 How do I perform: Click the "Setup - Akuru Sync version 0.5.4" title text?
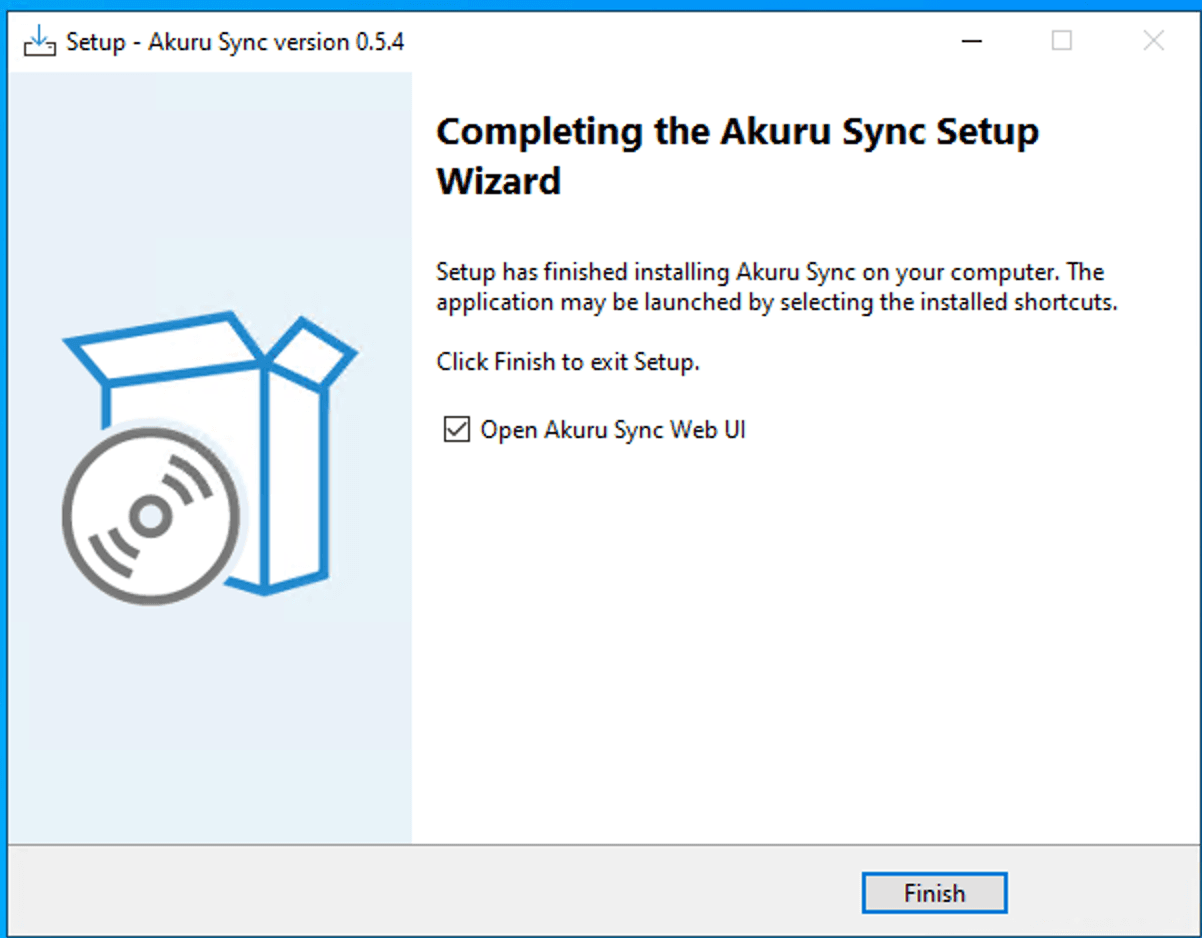[235, 42]
